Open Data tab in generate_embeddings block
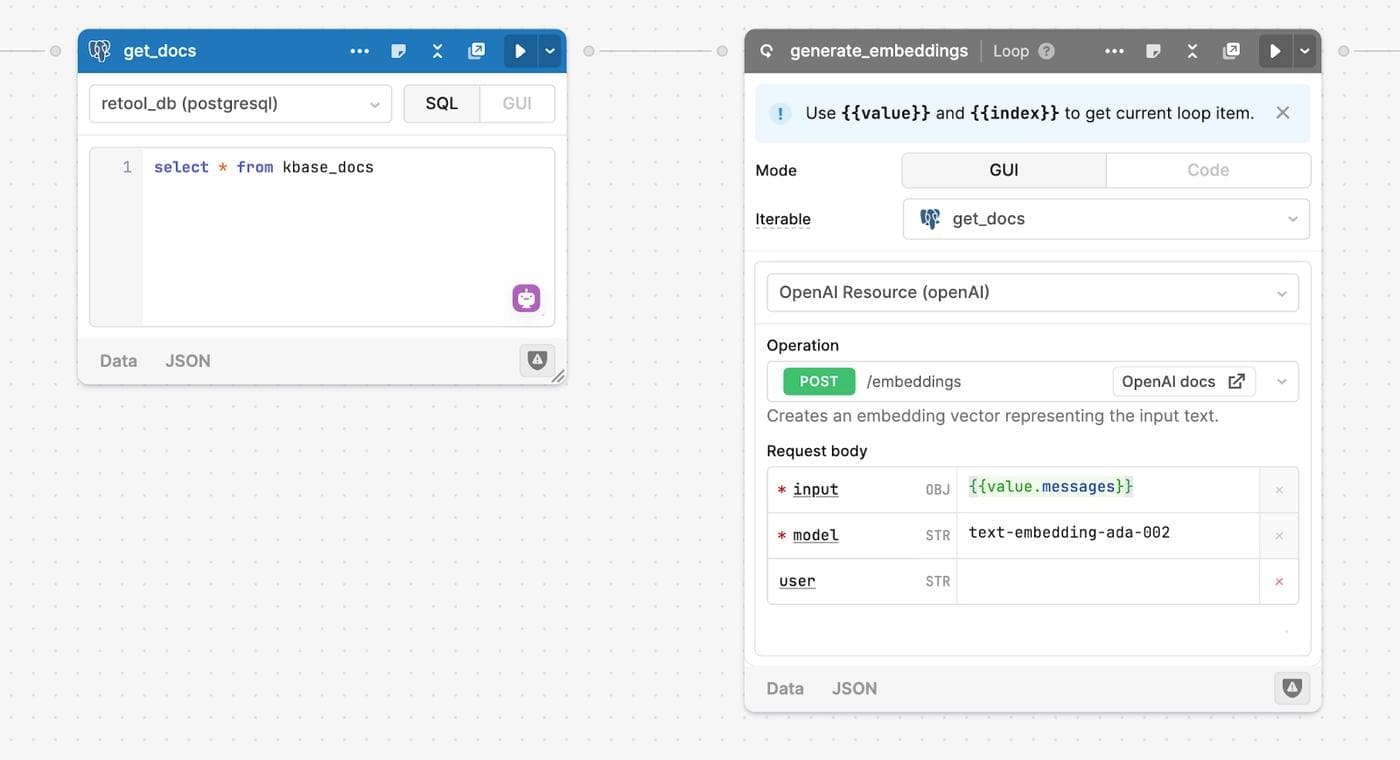 click(785, 688)
